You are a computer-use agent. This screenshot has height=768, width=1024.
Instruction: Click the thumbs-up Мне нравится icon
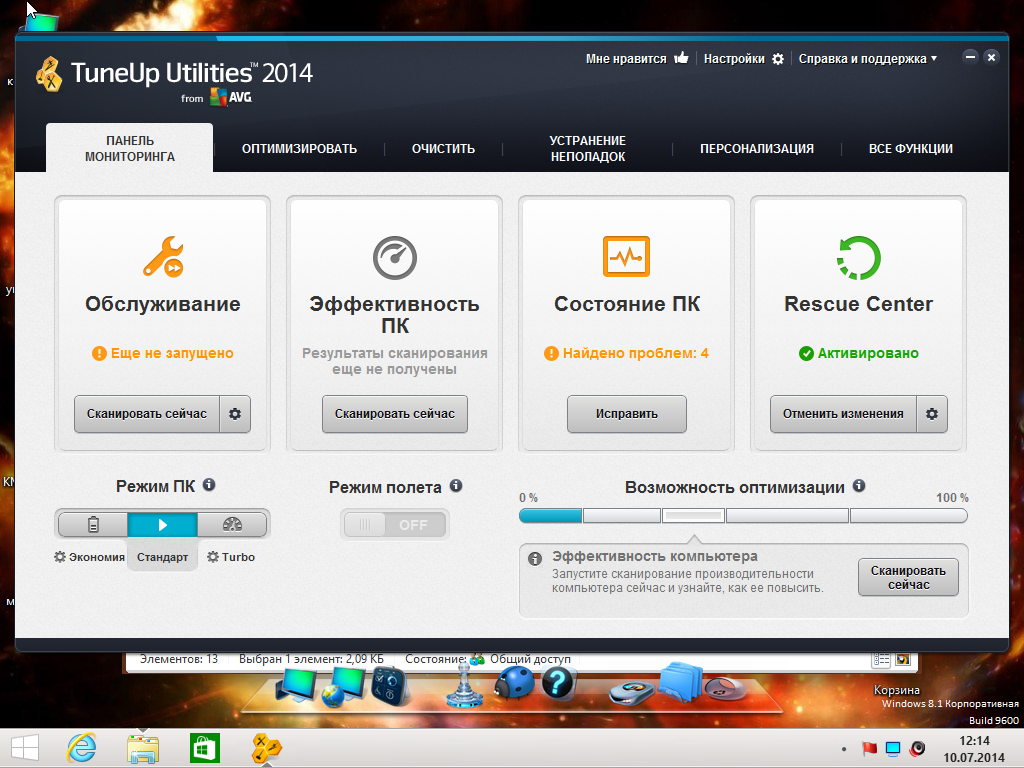(681, 57)
